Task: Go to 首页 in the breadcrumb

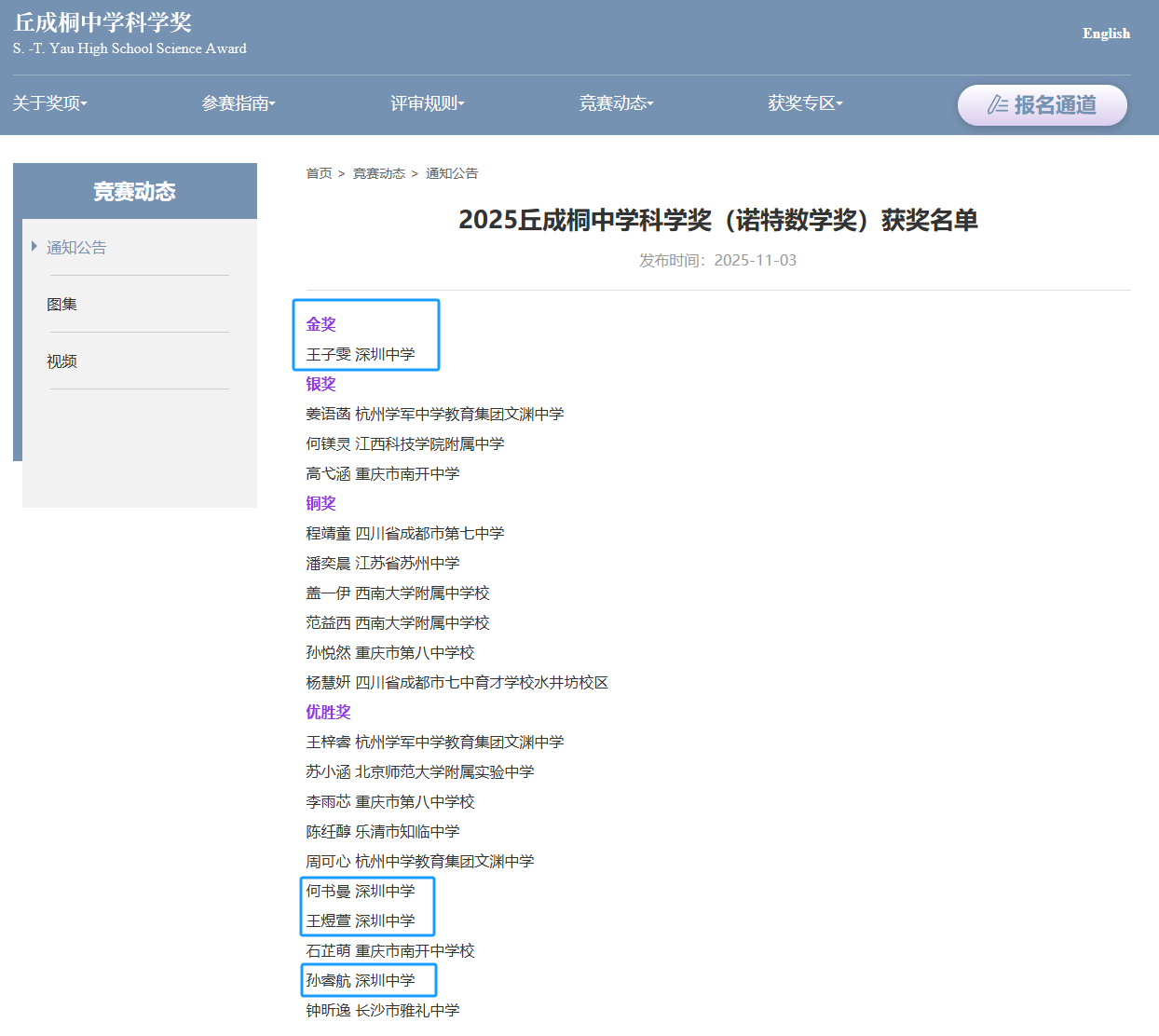Action: (x=319, y=173)
